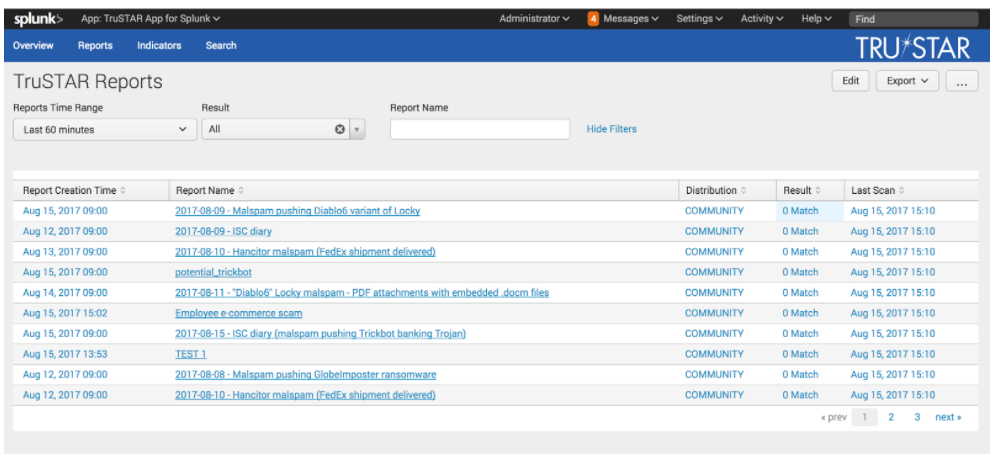Sort by Report Name column icon
This screenshot has width=996, height=454.
pyautogui.click(x=241, y=191)
